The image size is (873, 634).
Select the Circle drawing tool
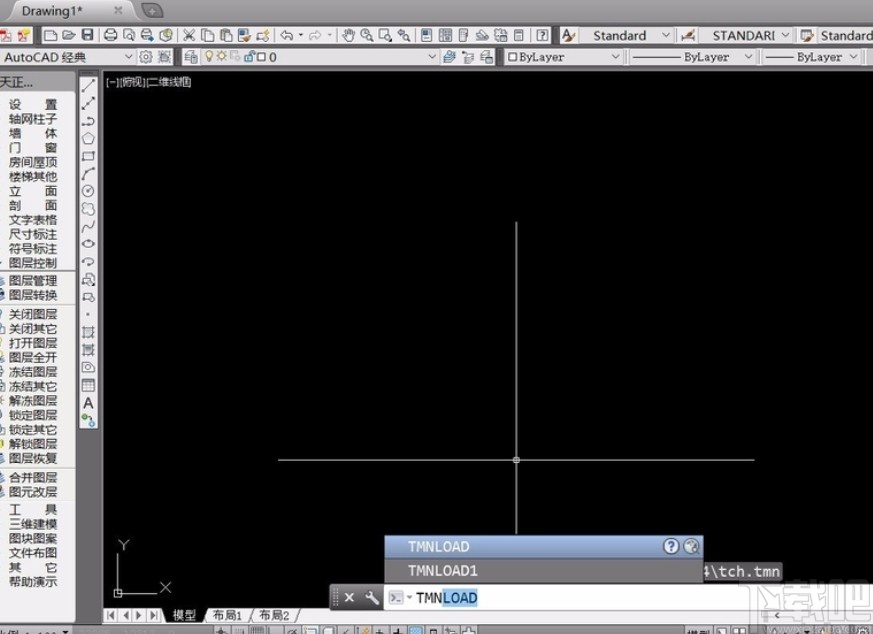tap(88, 191)
